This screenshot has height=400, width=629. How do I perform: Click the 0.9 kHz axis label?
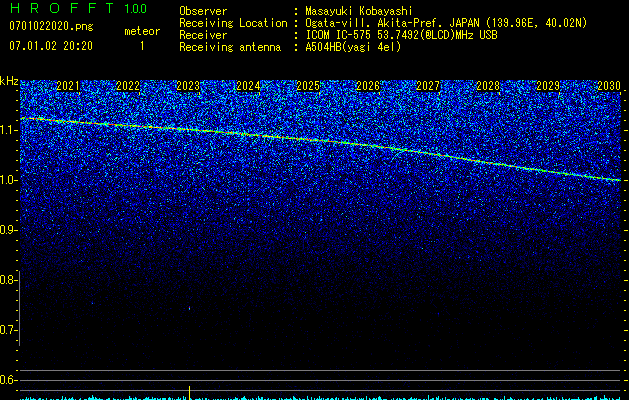click(x=7, y=230)
